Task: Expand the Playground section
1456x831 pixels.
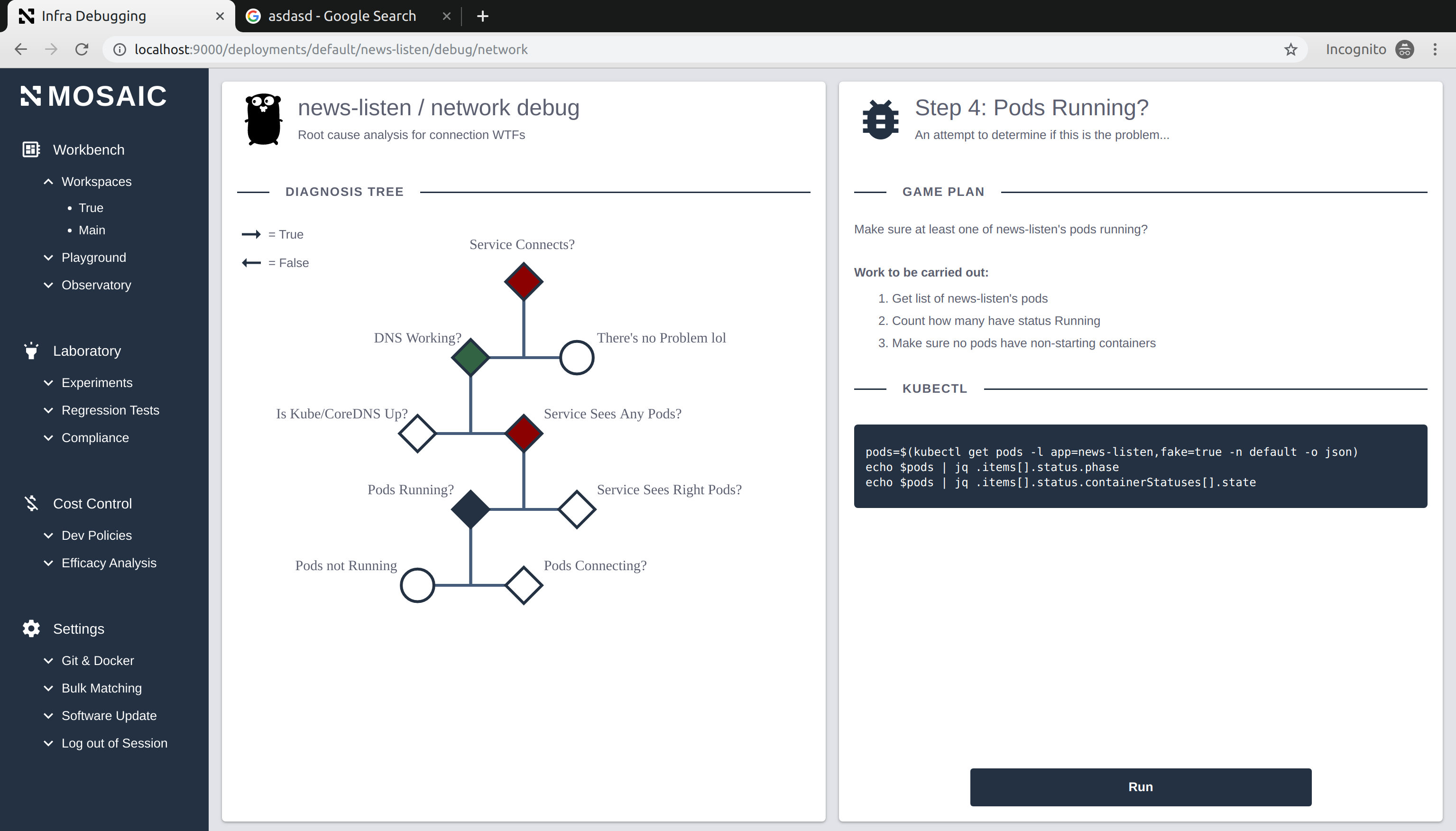Action: [x=48, y=258]
